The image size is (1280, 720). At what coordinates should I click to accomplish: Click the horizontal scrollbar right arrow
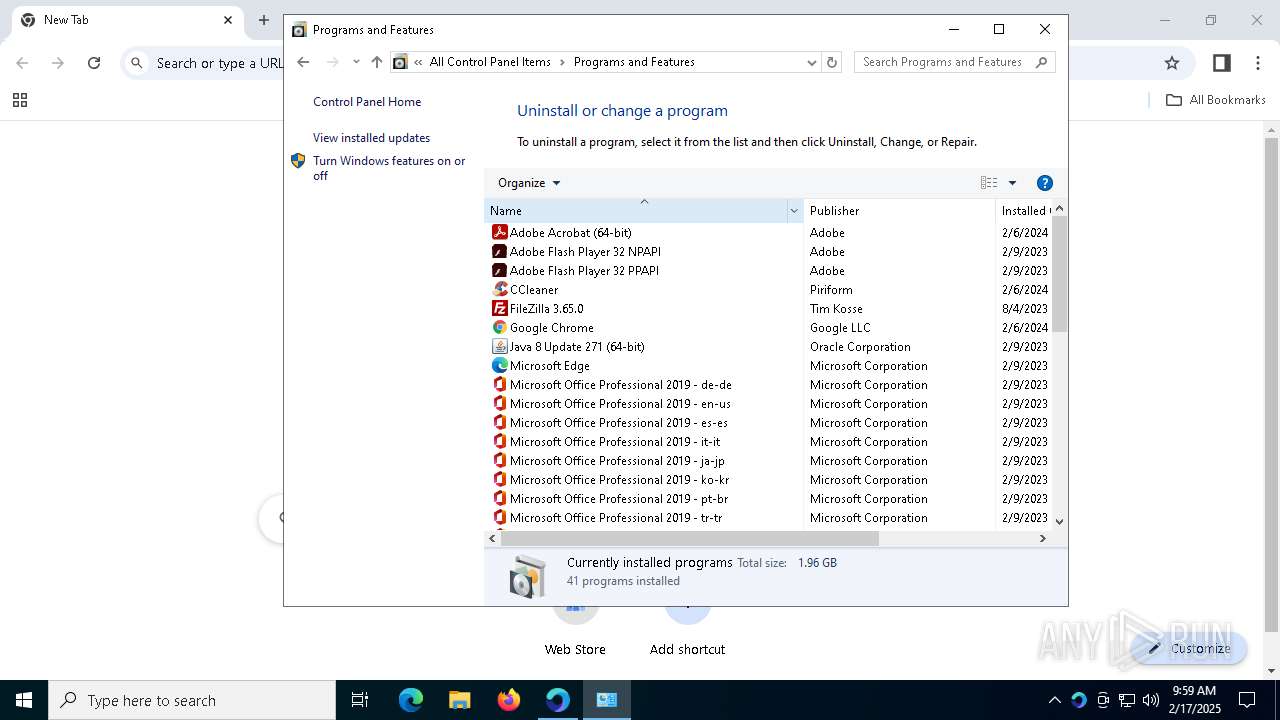pos(1042,538)
